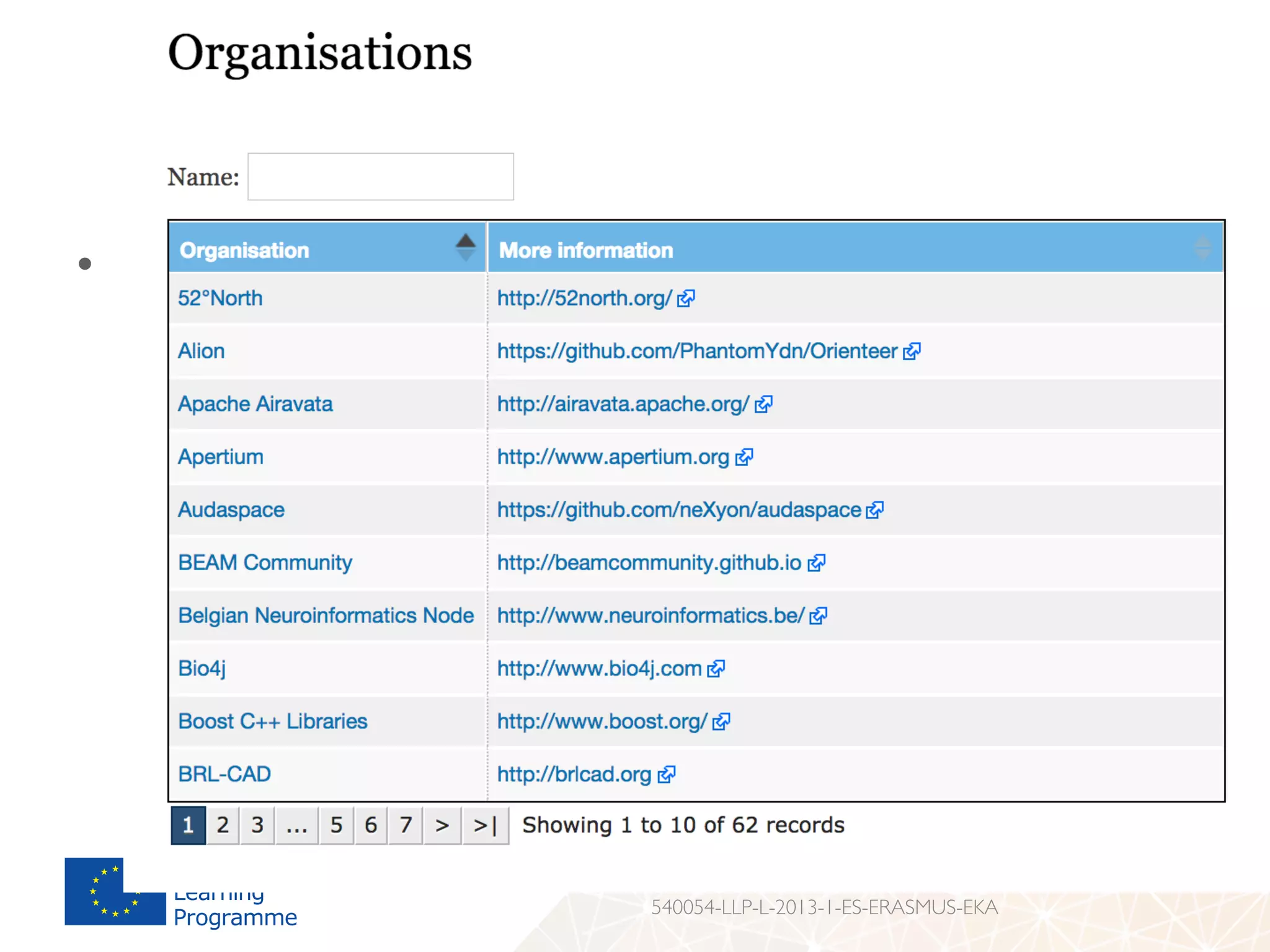Click the Showing 1 to 10 records text

(683, 825)
